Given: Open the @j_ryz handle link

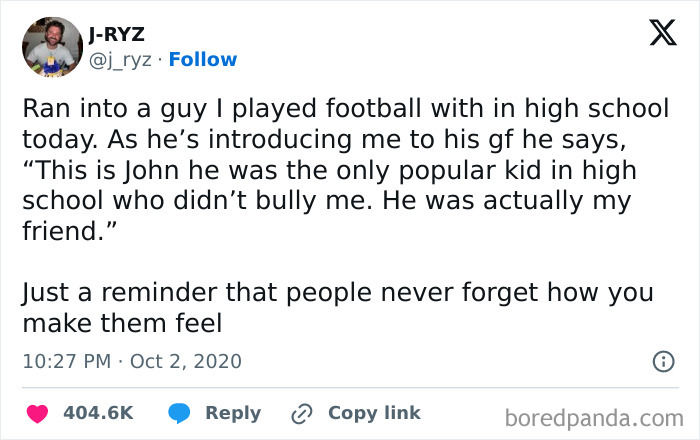Looking at the screenshot, I should (x=120, y=59).
